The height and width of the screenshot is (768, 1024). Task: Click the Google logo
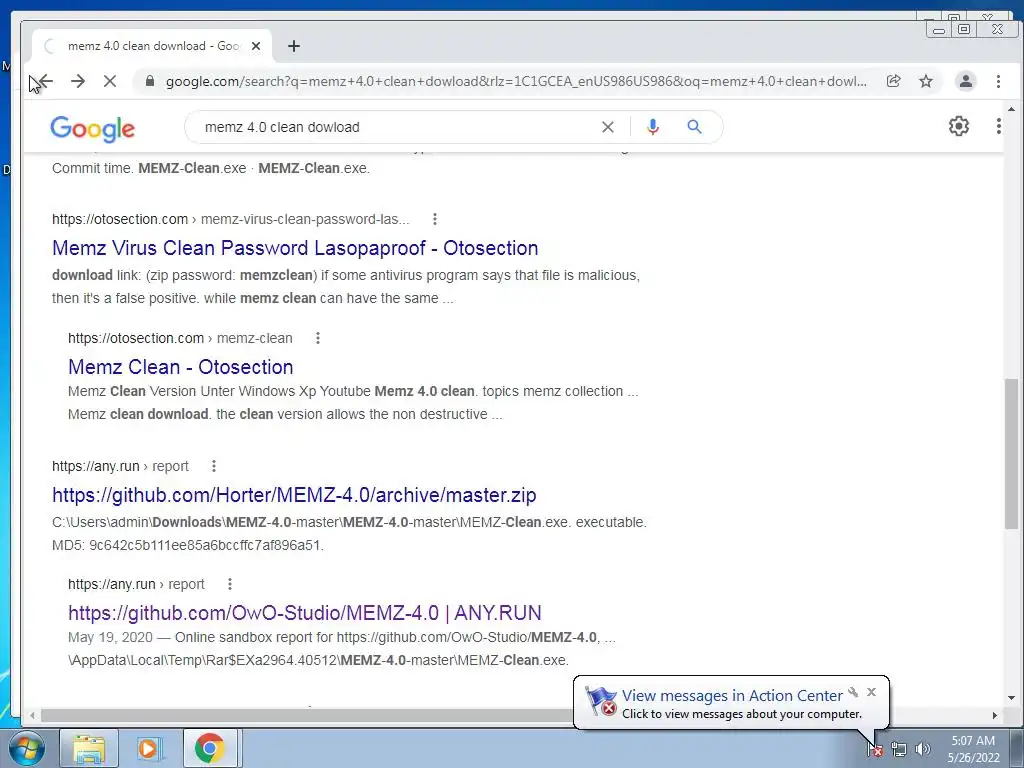(x=93, y=128)
